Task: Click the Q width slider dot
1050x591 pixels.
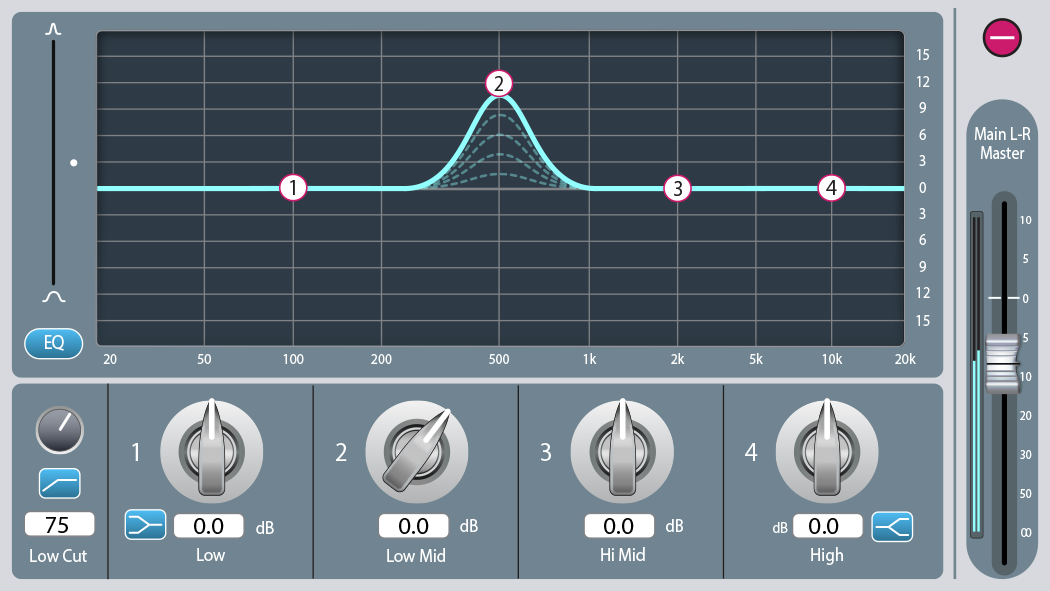Action: pyautogui.click(x=74, y=163)
